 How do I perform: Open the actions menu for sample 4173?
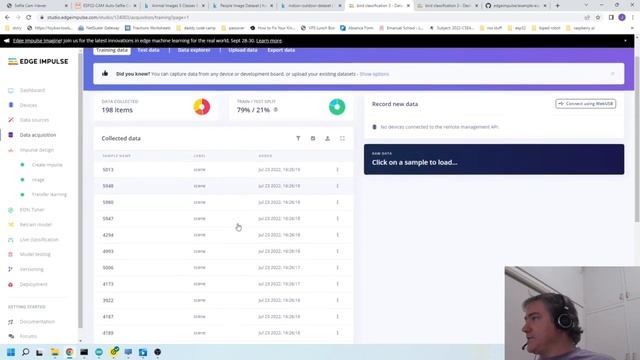338,284
